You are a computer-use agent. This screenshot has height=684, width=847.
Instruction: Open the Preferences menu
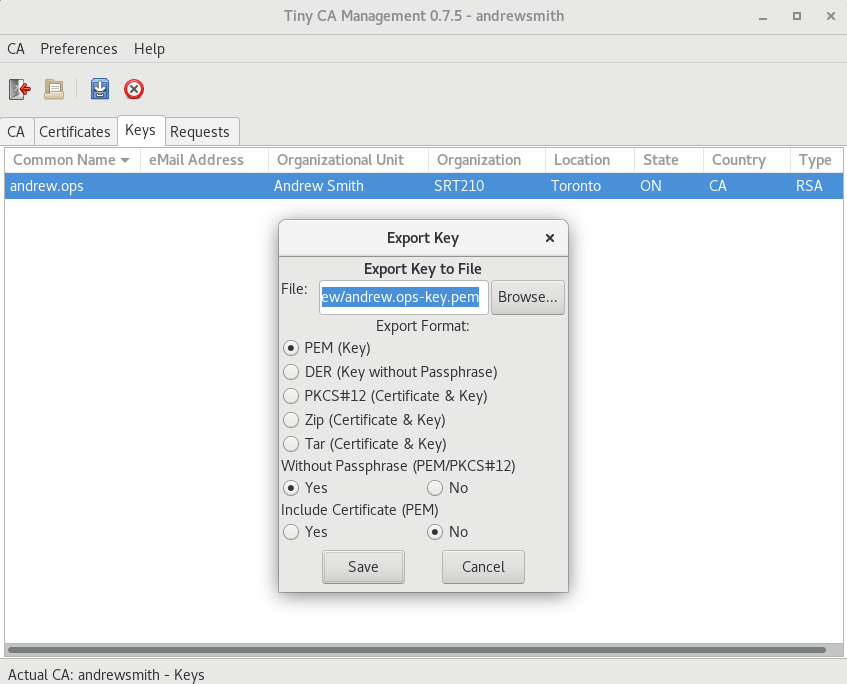(78, 49)
